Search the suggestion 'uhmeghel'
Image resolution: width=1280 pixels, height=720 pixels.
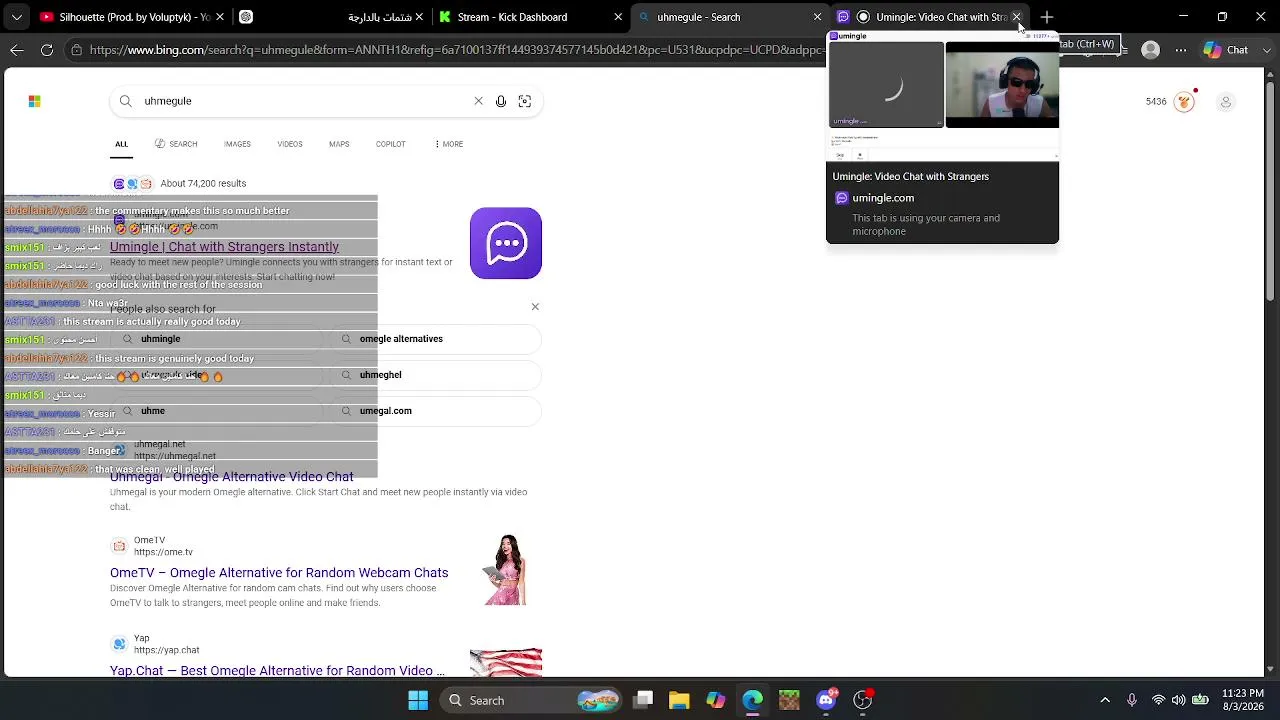pos(435,375)
